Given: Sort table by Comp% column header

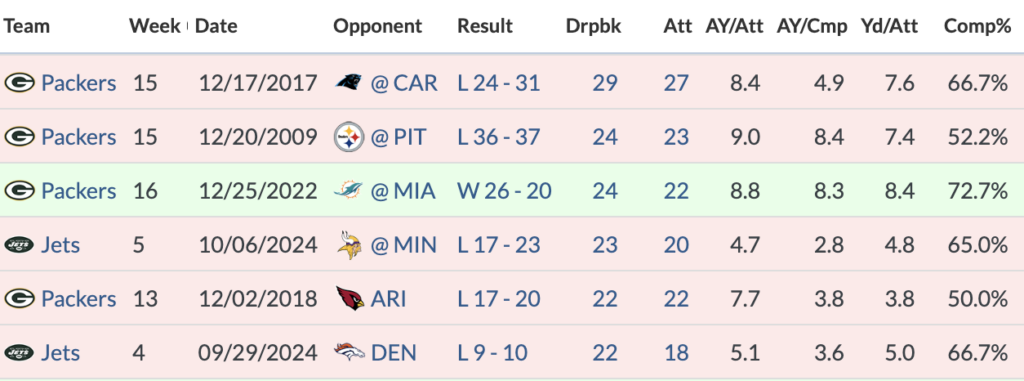Looking at the screenshot, I should pos(978,26).
